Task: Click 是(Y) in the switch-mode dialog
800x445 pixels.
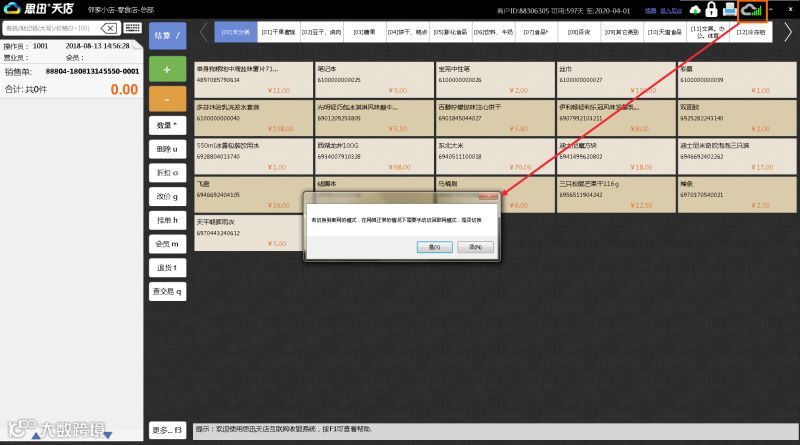Action: [x=435, y=247]
